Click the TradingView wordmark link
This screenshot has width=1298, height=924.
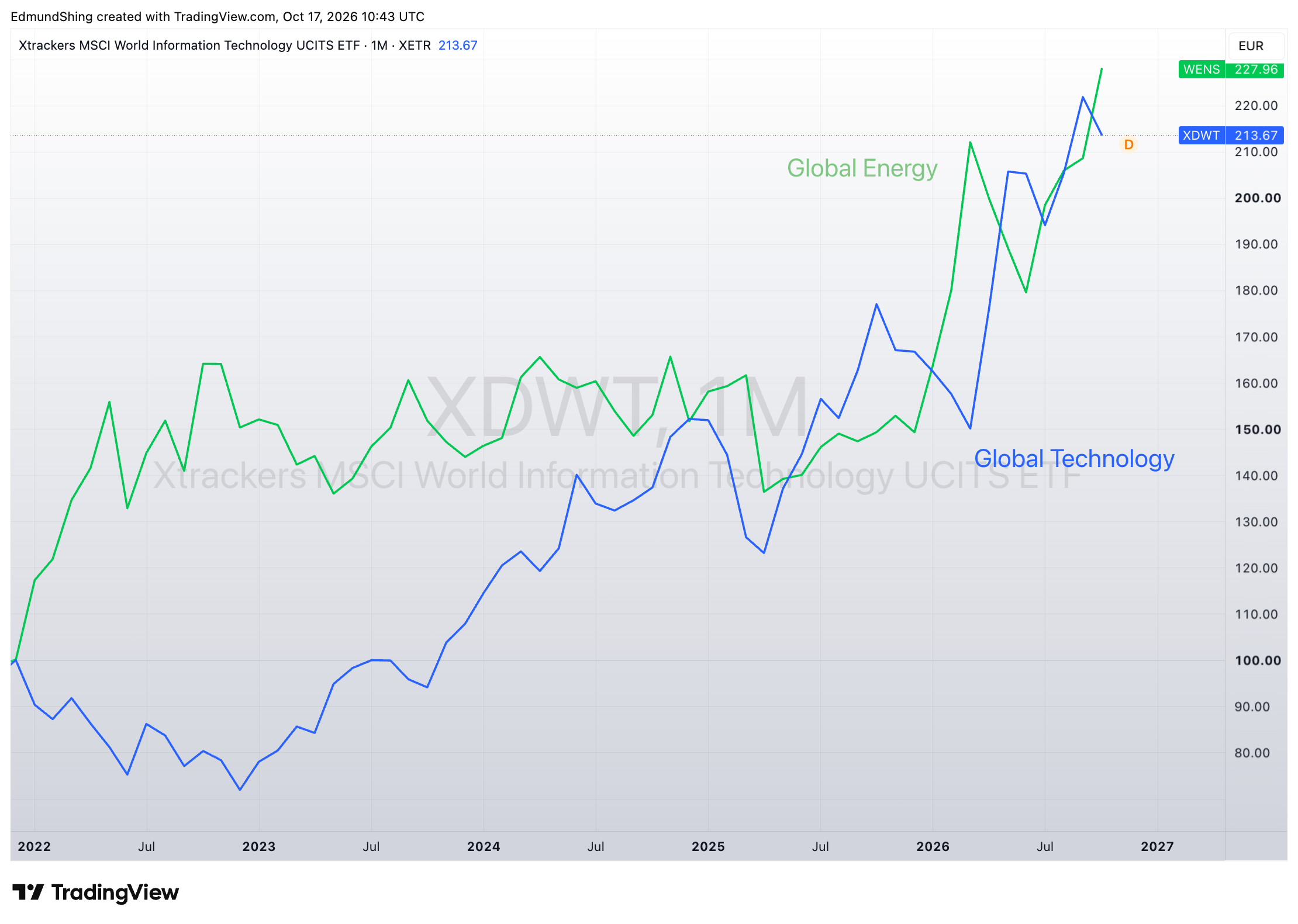coord(115,892)
